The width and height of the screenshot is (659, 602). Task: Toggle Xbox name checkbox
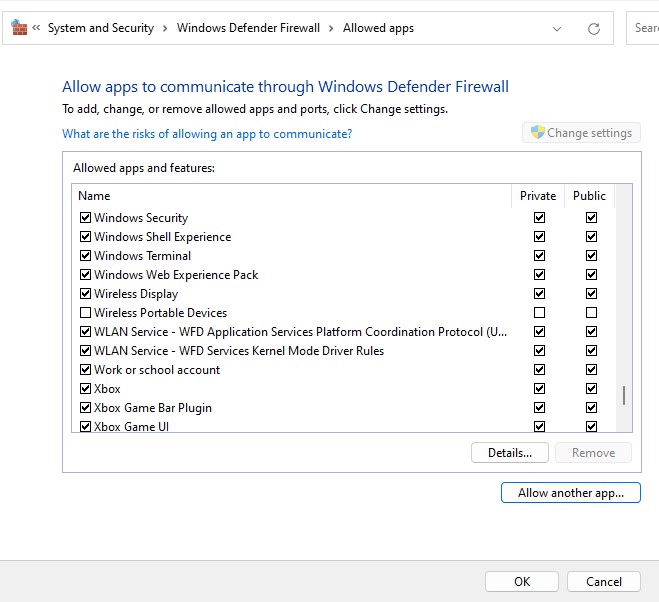click(85, 388)
